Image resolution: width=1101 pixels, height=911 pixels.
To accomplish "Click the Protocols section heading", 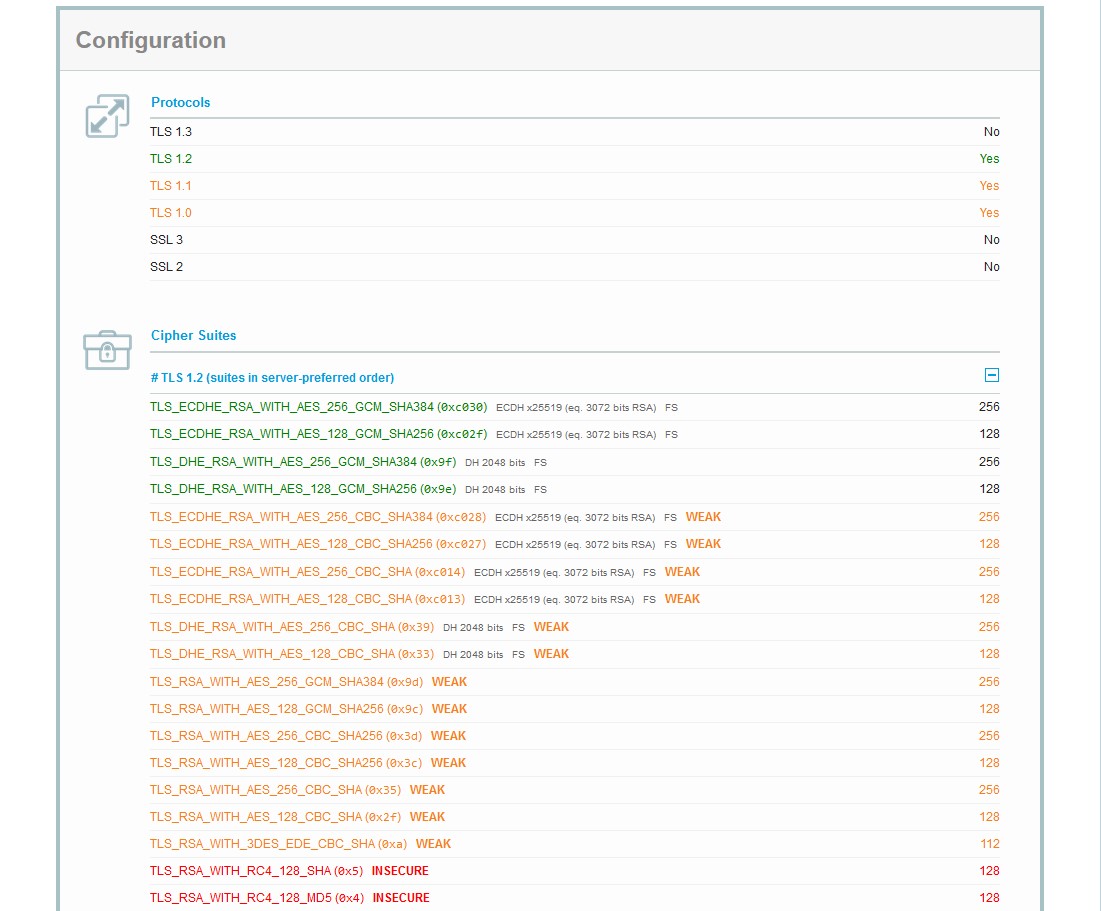I will coord(180,103).
